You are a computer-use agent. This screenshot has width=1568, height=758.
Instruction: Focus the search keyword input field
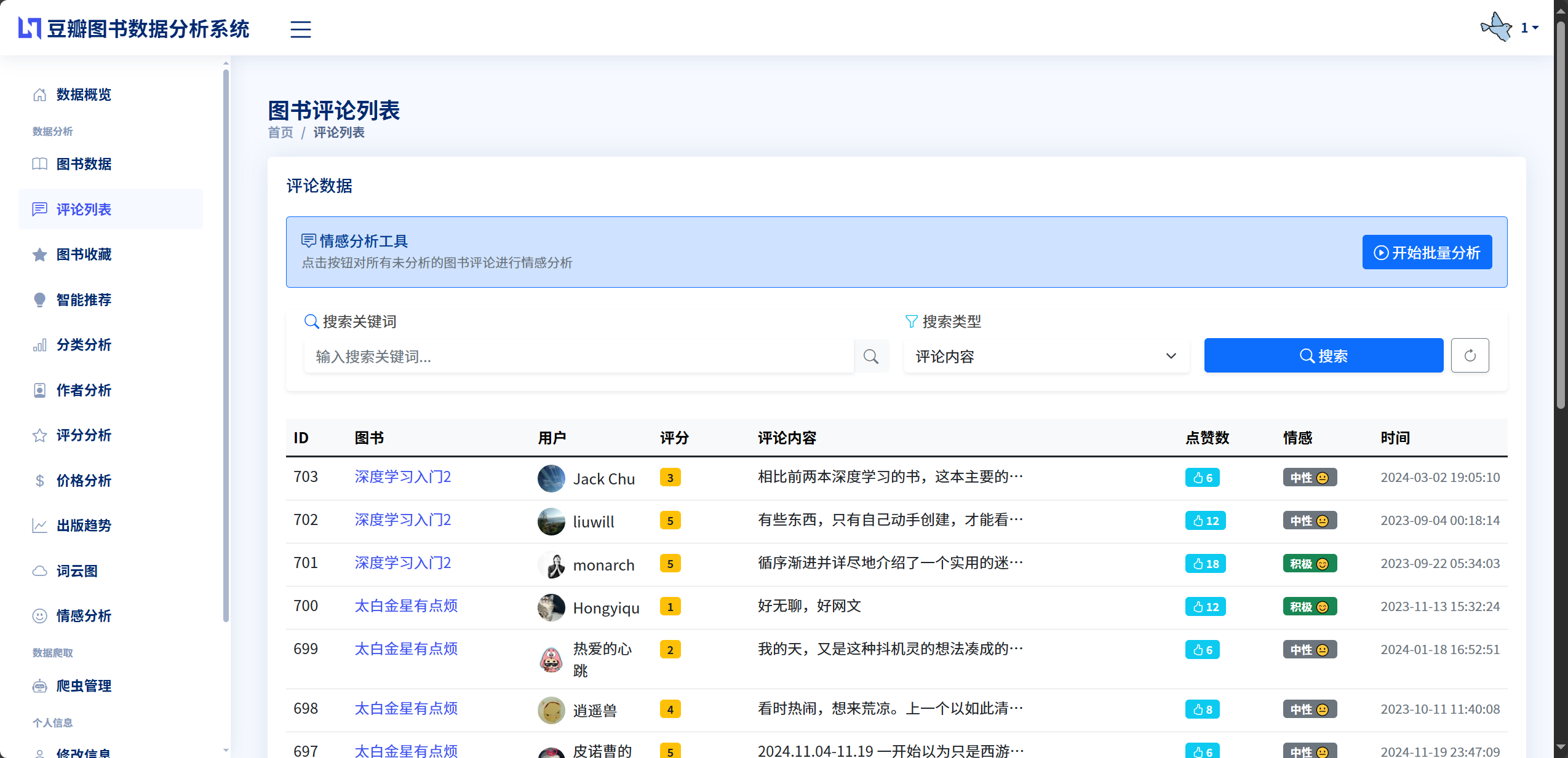578,357
